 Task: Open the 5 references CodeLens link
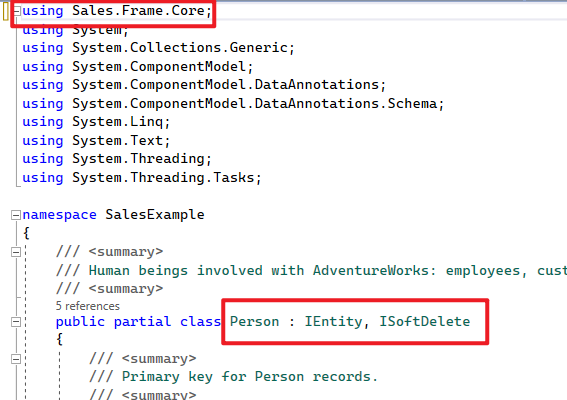click(88, 306)
